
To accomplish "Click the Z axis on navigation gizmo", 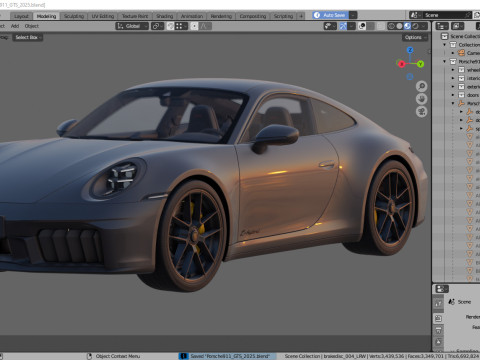I will (410, 50).
